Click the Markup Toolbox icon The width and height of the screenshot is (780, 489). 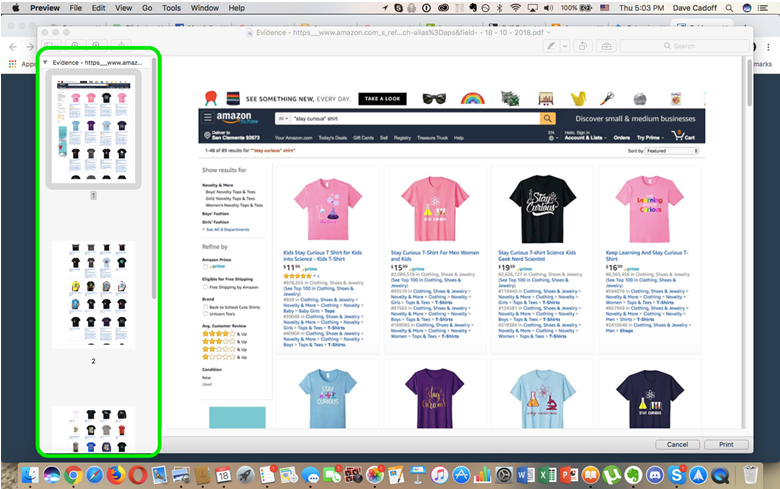(x=606, y=46)
